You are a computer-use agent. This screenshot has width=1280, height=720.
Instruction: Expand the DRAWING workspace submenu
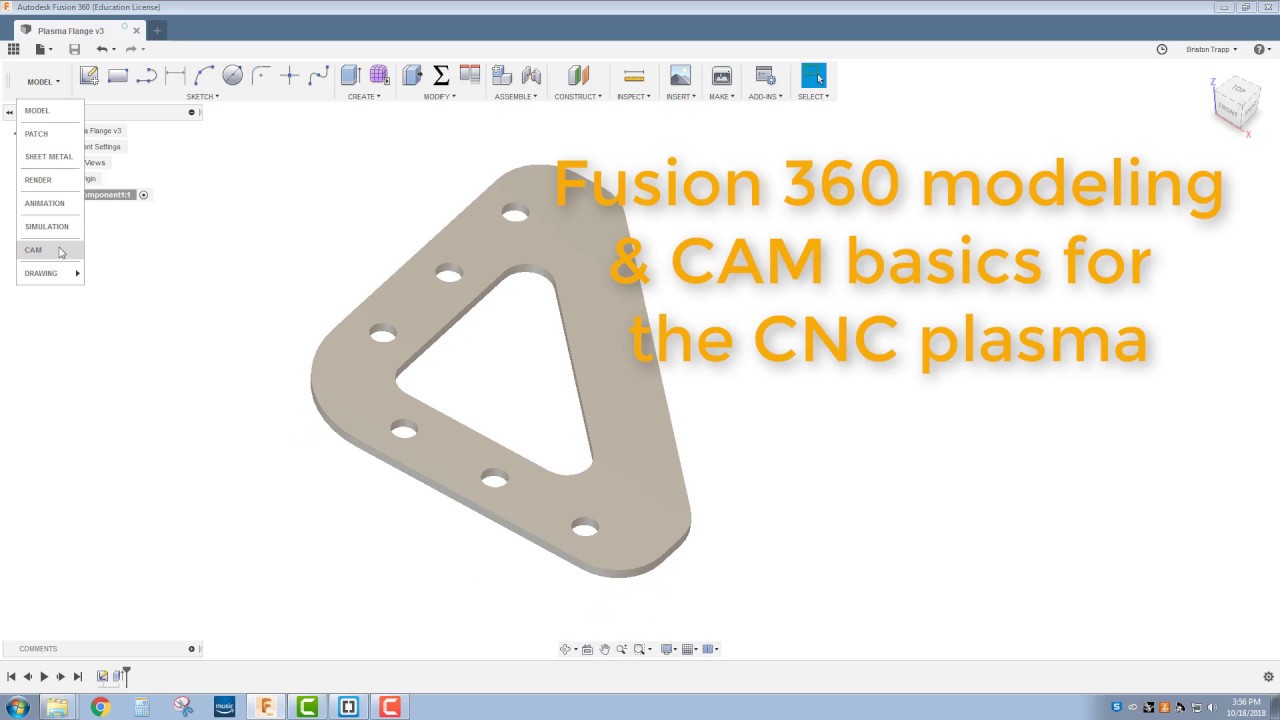[50, 273]
